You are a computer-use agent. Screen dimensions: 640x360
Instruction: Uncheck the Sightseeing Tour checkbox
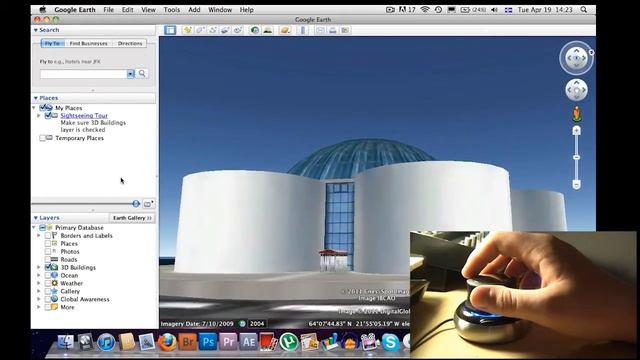click(x=48, y=116)
